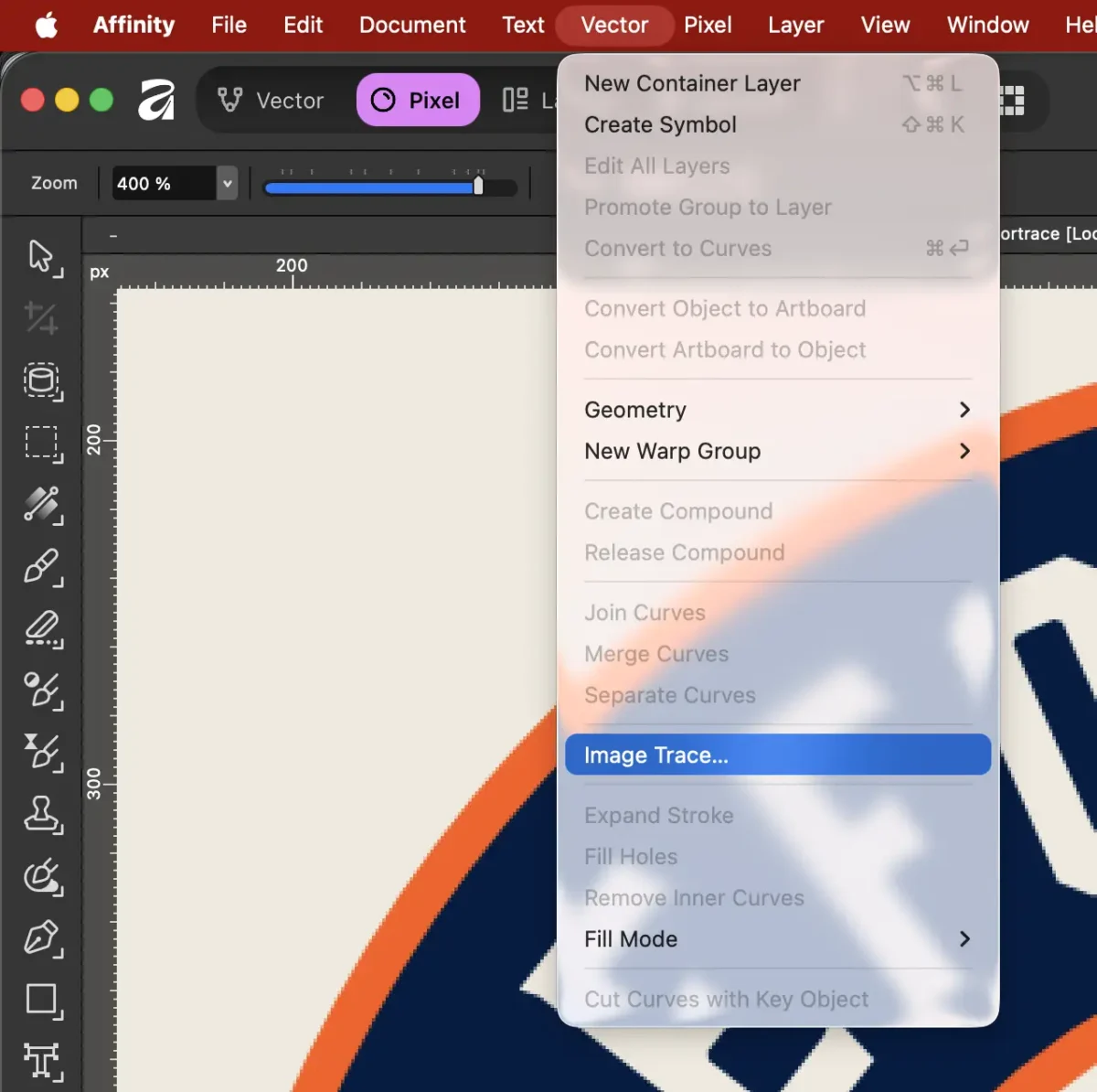Click the Join Curves entry

click(777, 613)
